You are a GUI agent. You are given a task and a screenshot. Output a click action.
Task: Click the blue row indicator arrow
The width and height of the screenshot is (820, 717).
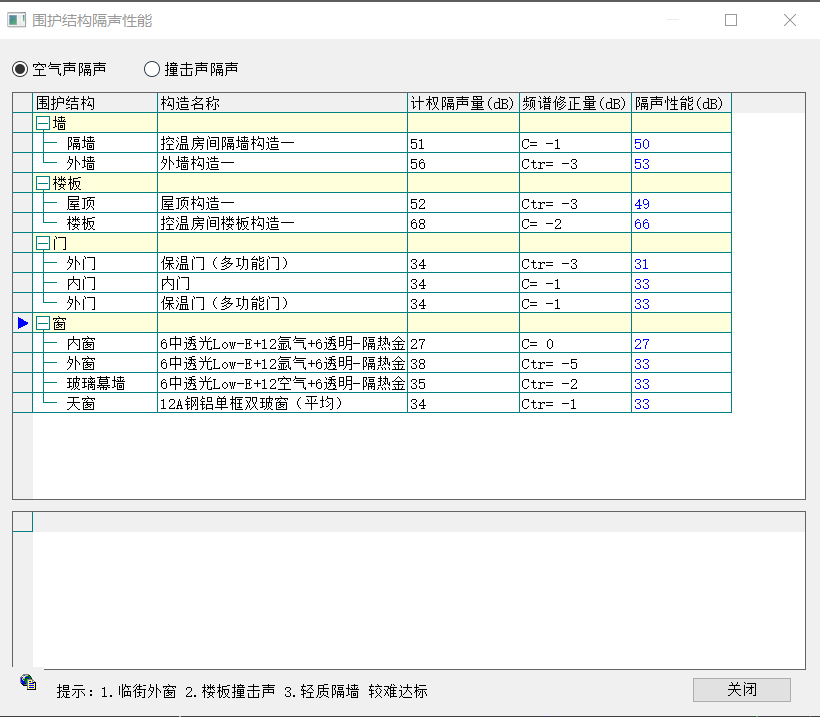pos(22,323)
